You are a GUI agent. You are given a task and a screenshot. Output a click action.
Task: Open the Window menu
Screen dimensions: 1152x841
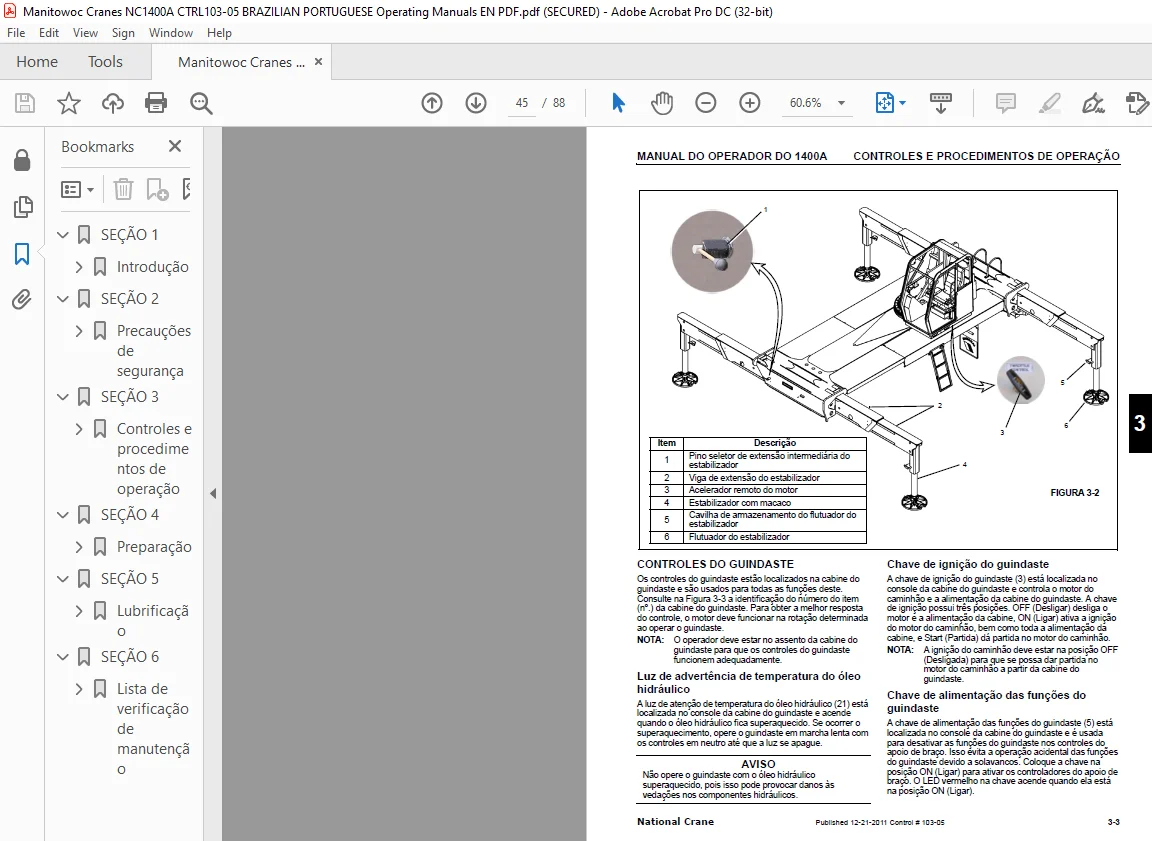pos(170,33)
